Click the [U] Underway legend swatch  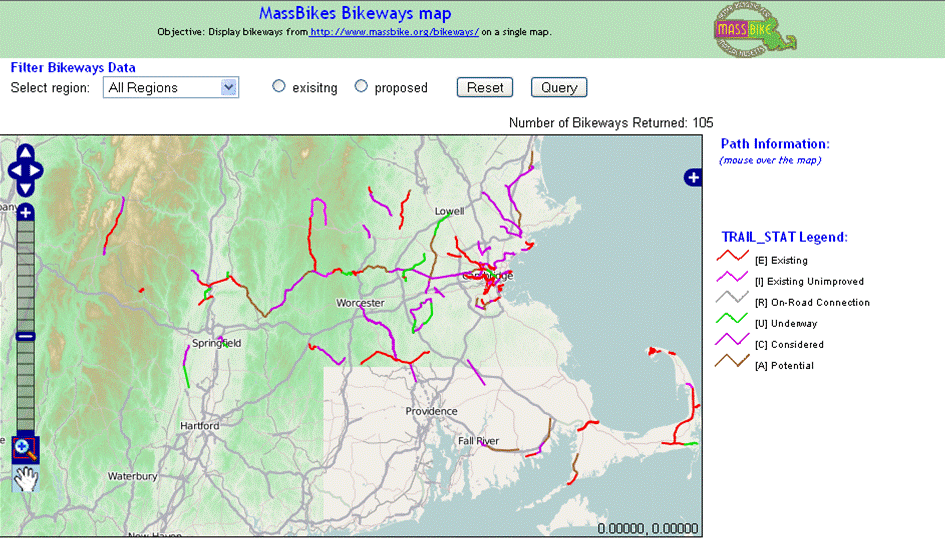coord(732,319)
